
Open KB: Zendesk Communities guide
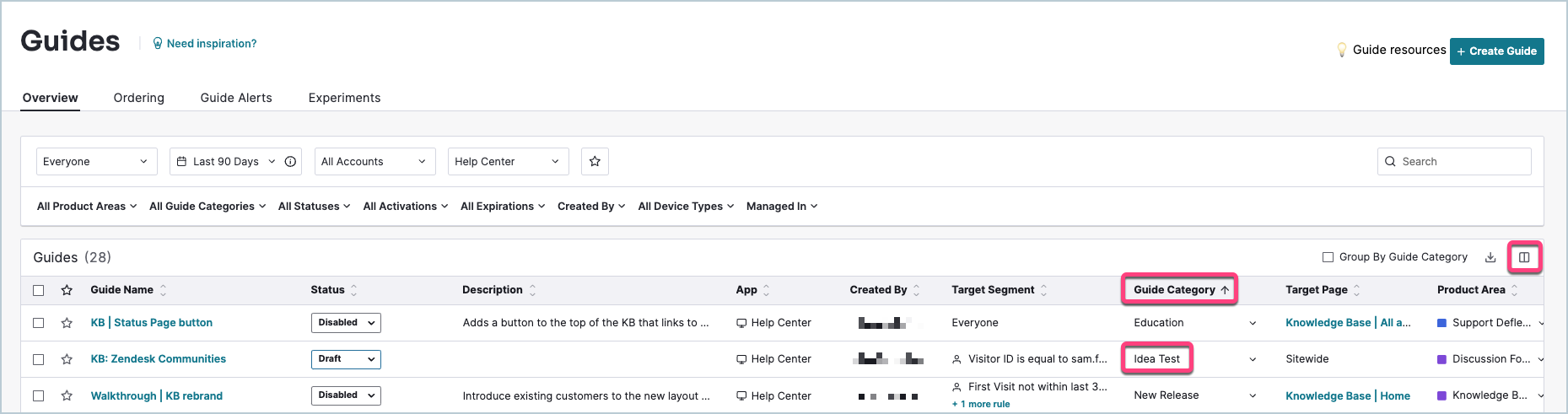pos(159,359)
